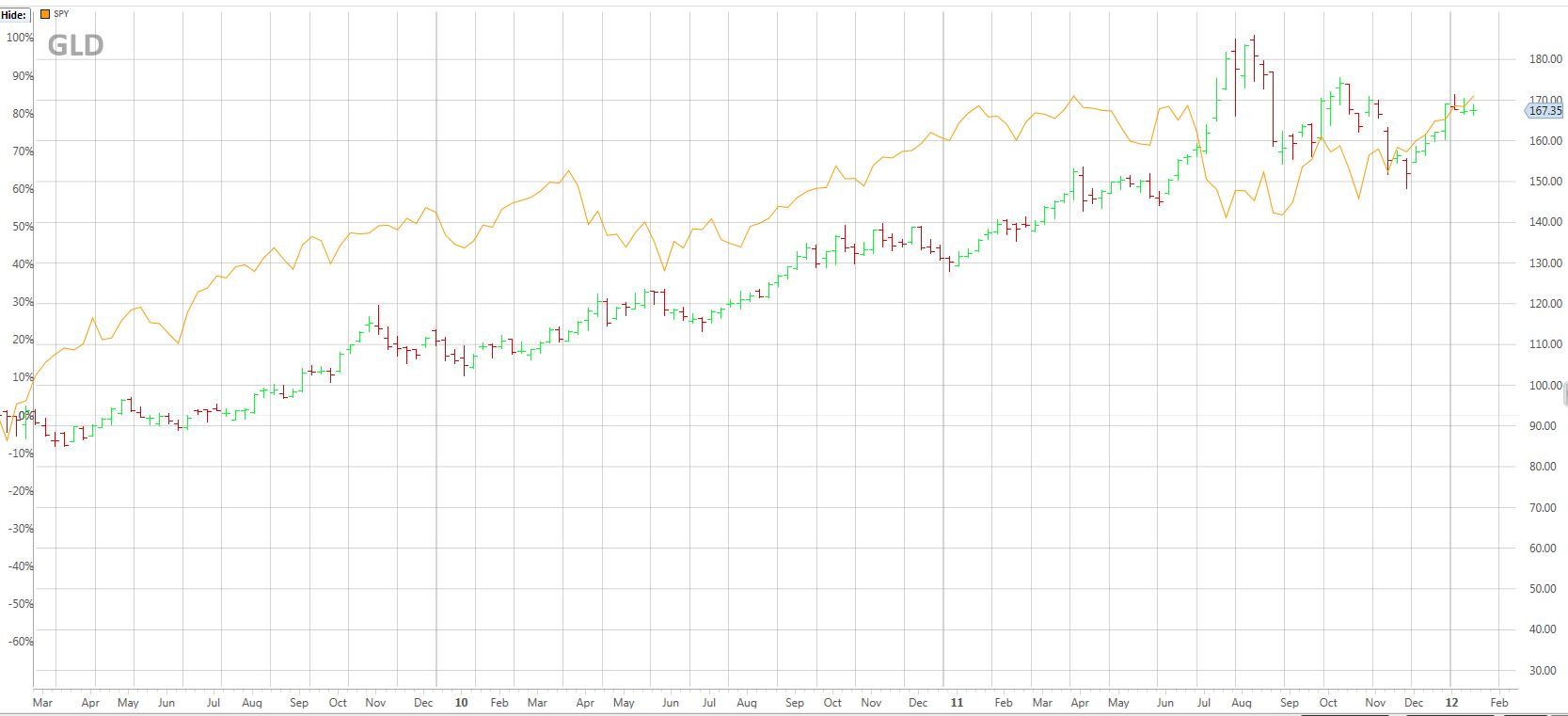Screen dimensions: 1568x716
Task: Click the Hide: button at top-left
Action: pos(15,15)
